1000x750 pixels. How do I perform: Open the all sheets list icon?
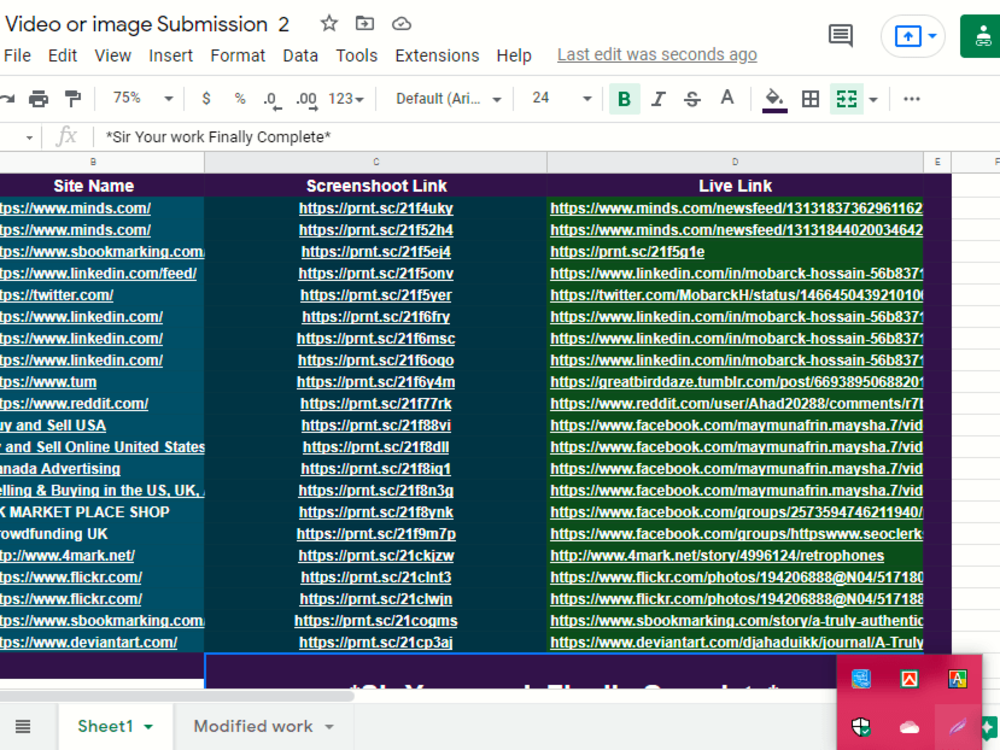(23, 726)
